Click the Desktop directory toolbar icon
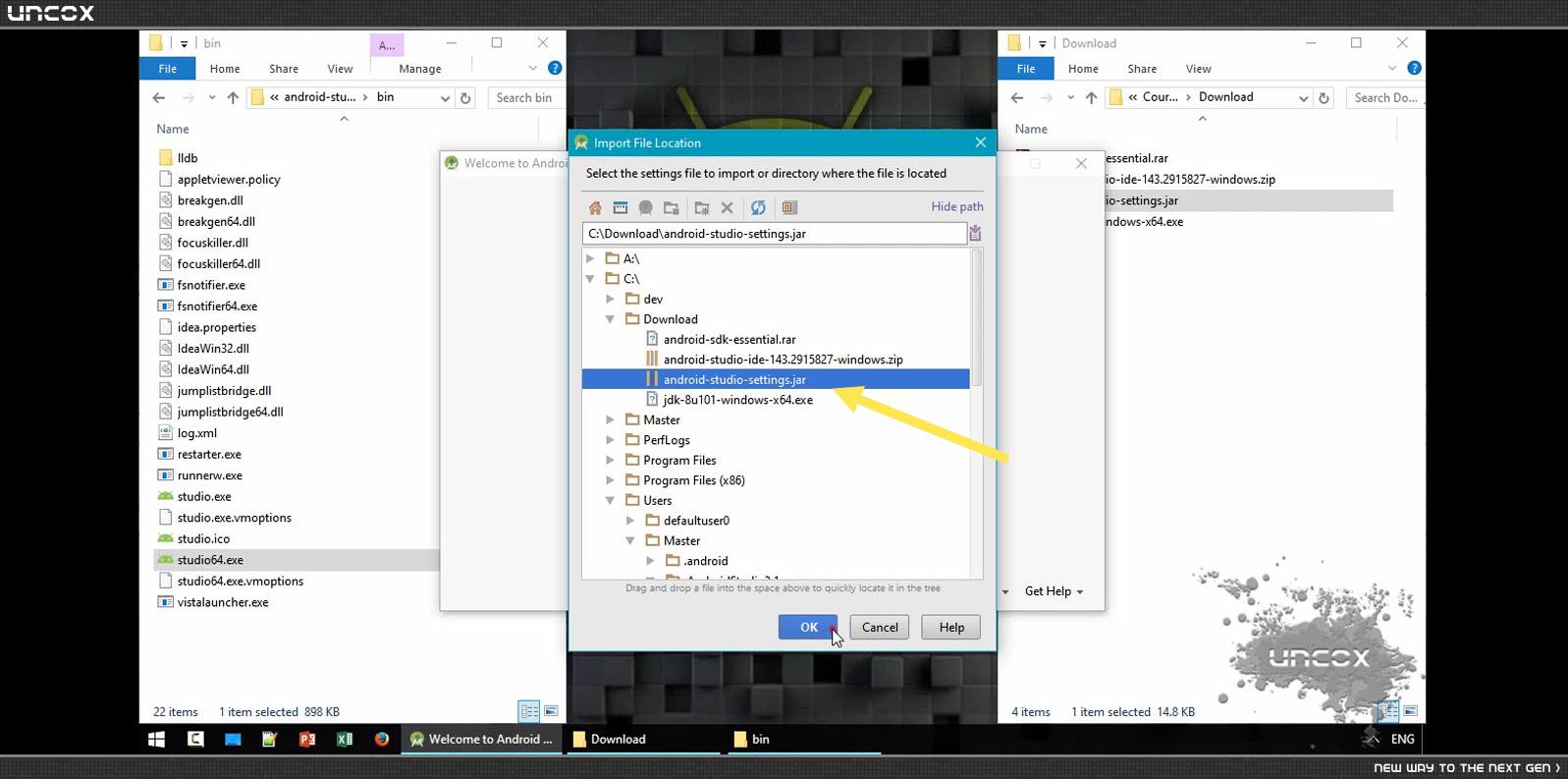This screenshot has height=779, width=1568. 620,207
